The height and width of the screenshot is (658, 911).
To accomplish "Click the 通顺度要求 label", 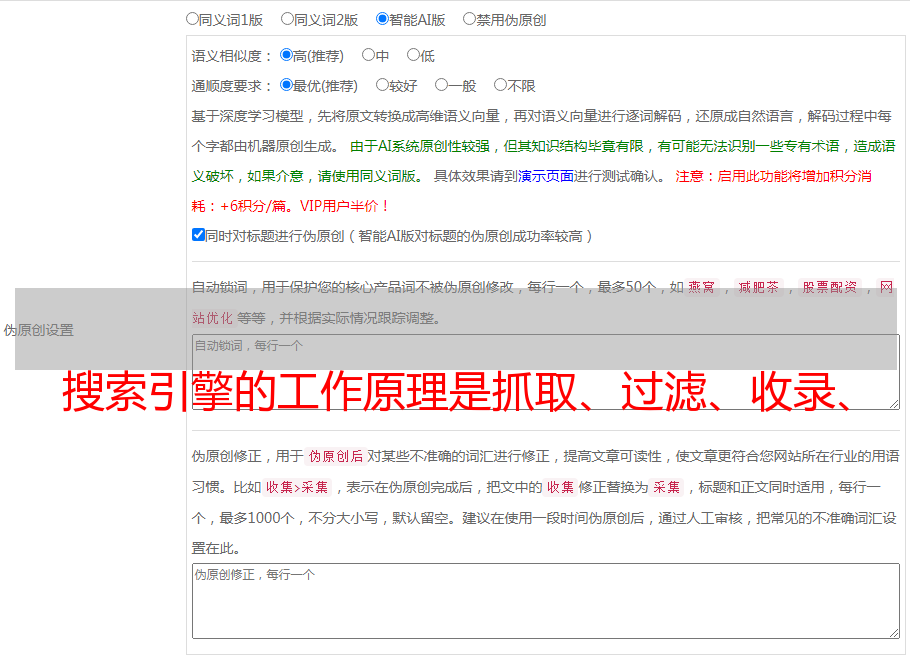I will click(231, 86).
